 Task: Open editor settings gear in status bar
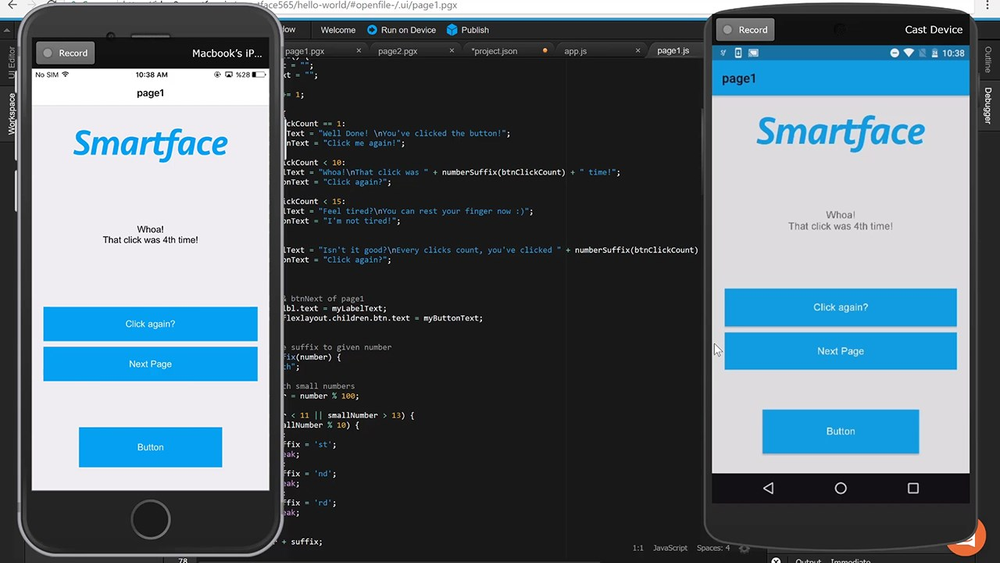(x=744, y=548)
